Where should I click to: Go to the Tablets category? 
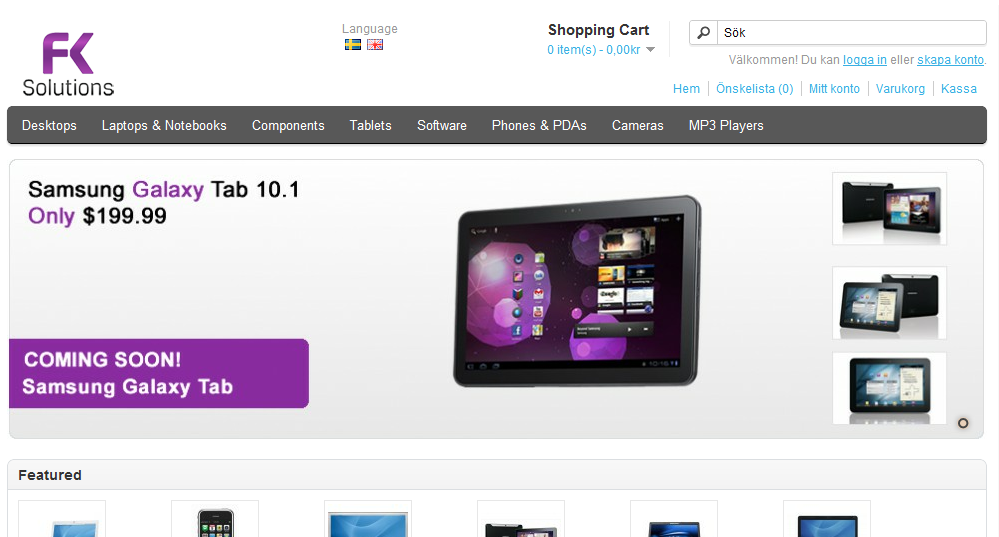(x=370, y=125)
